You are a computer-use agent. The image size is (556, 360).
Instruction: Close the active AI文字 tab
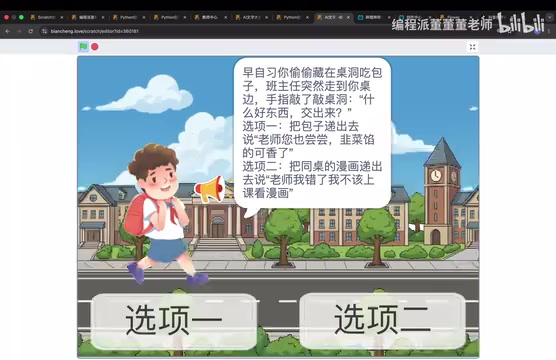point(348,17)
